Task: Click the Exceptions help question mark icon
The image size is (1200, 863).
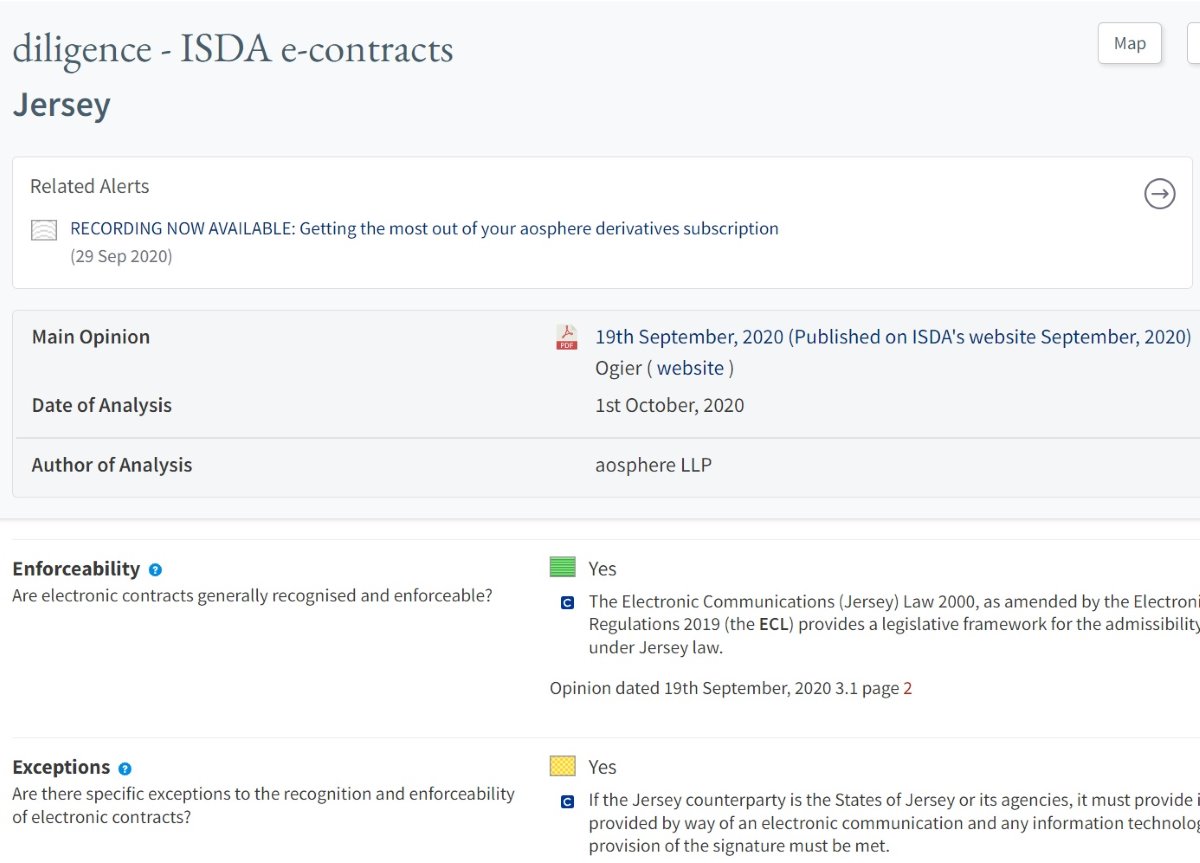Action: [x=125, y=769]
